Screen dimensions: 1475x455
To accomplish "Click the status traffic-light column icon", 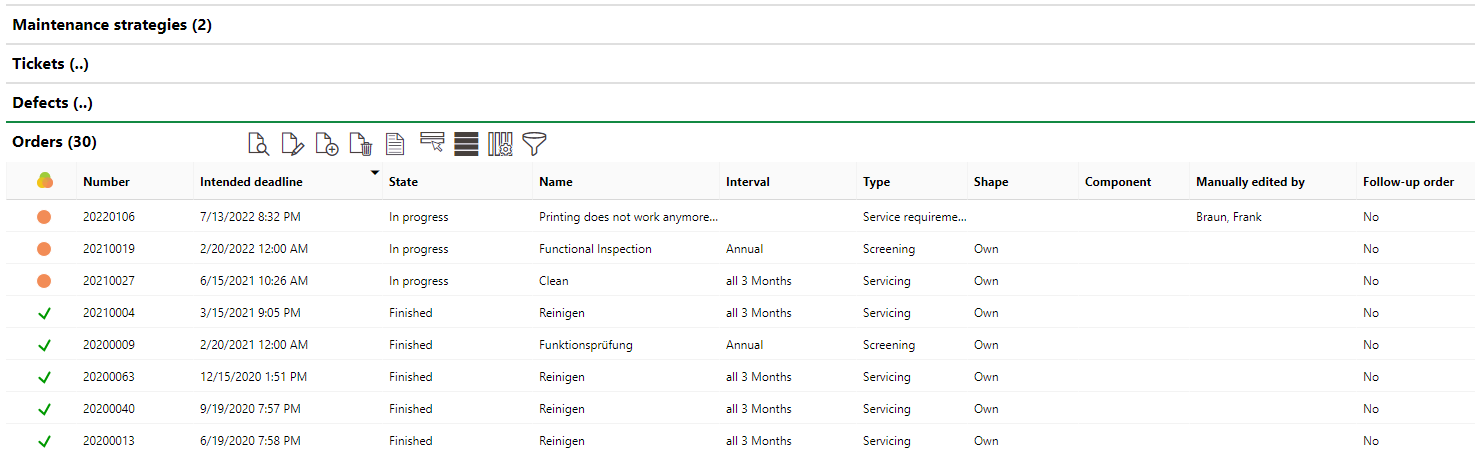I will tap(44, 181).
